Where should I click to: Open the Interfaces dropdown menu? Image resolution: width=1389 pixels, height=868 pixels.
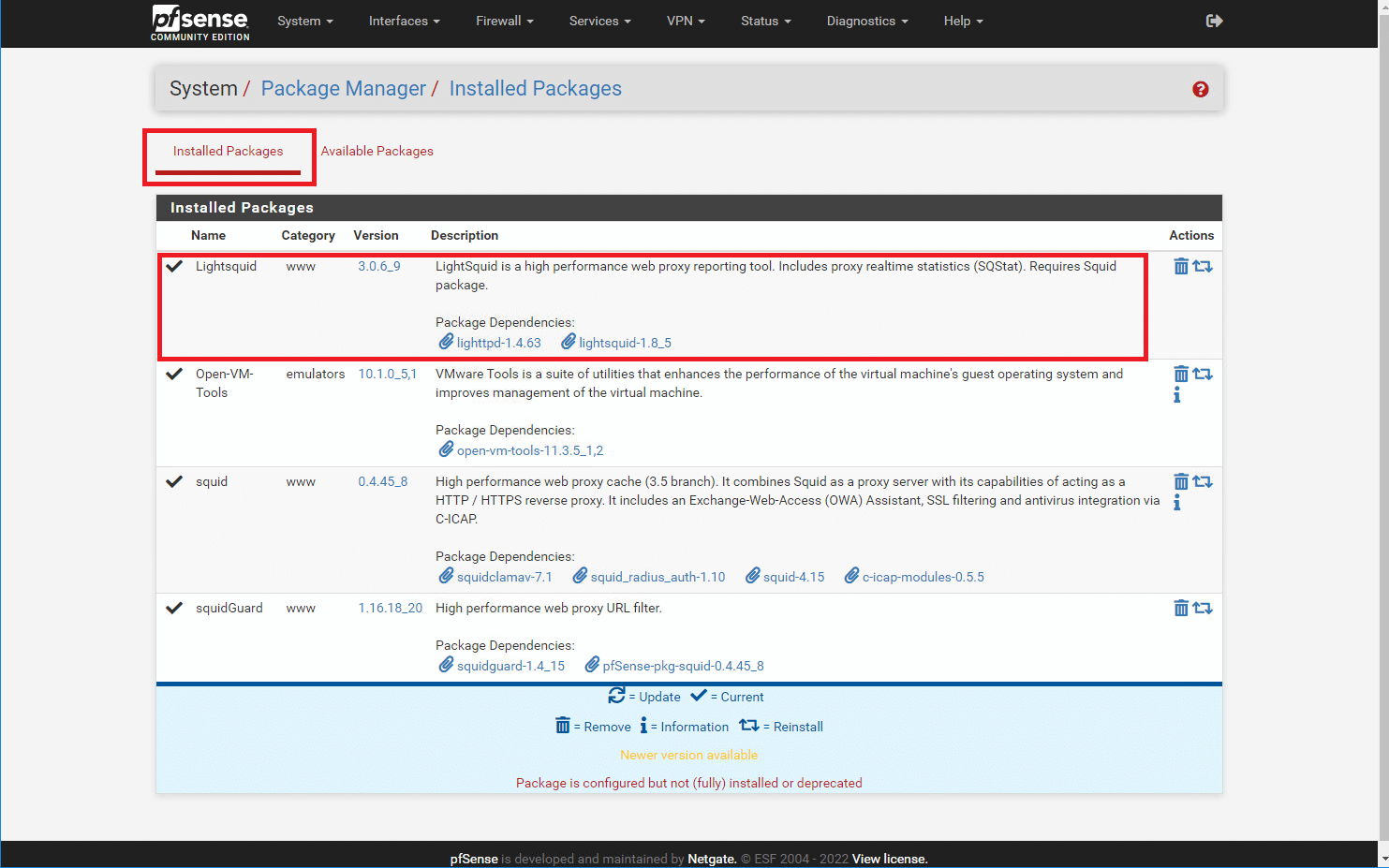point(405,21)
